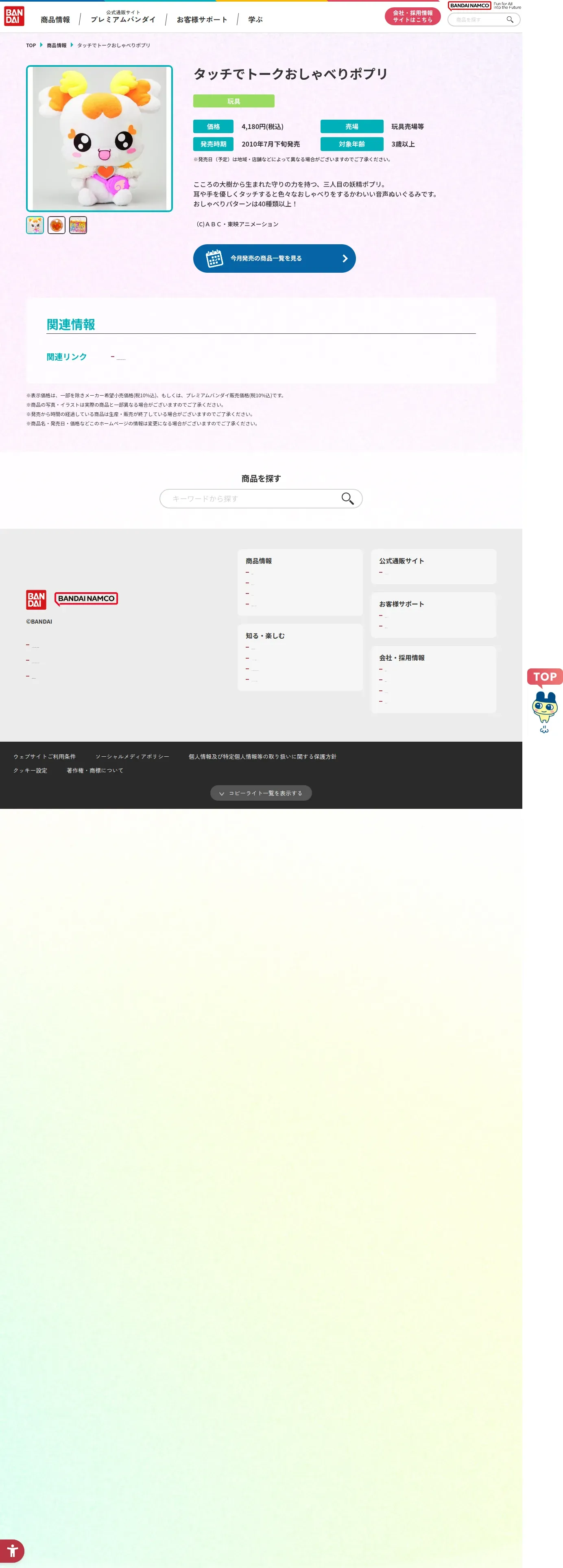
Task: Click the header search magnifier icon
Action: (x=510, y=20)
